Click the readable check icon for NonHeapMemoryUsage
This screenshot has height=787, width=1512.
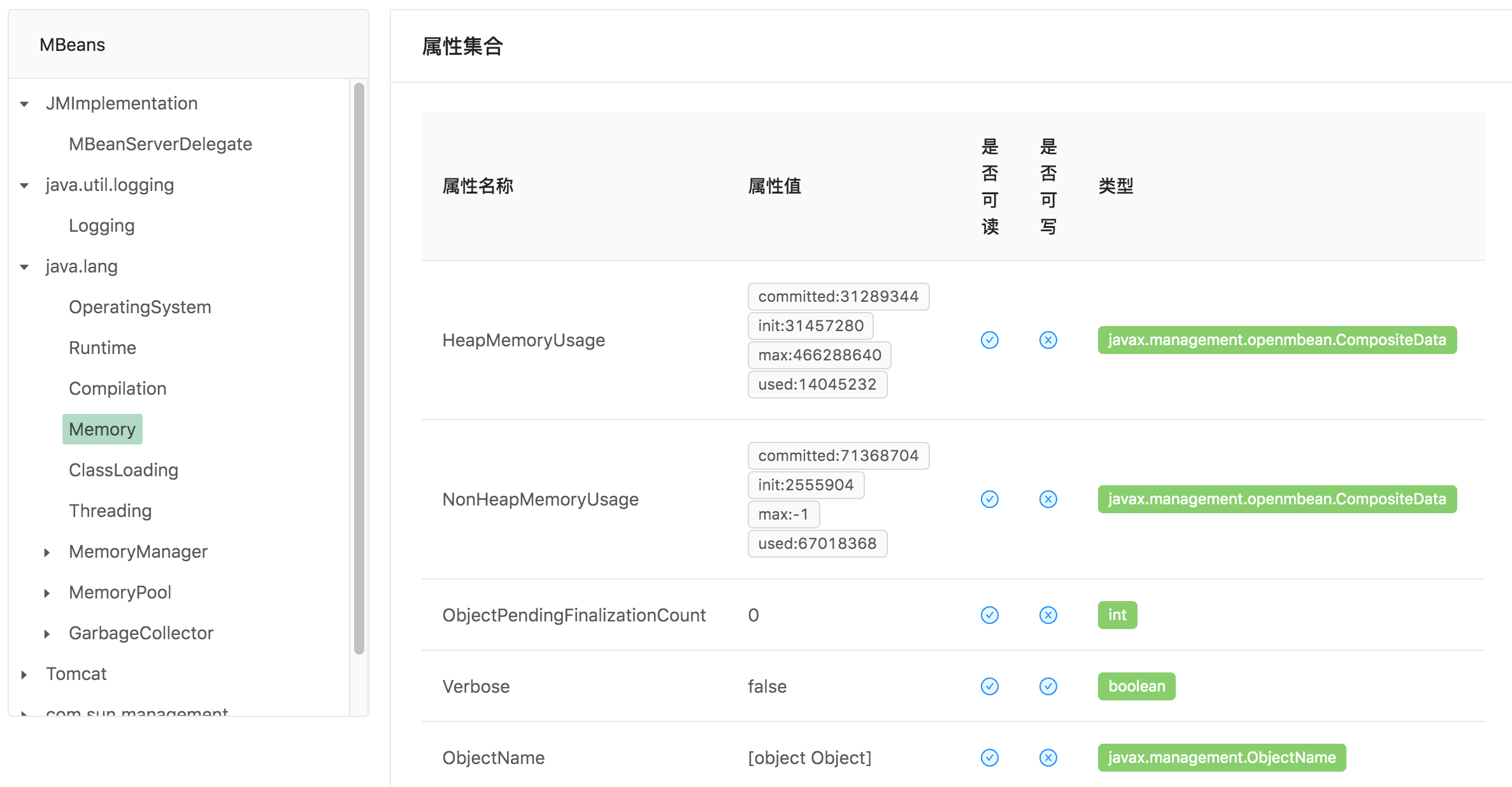click(x=989, y=499)
